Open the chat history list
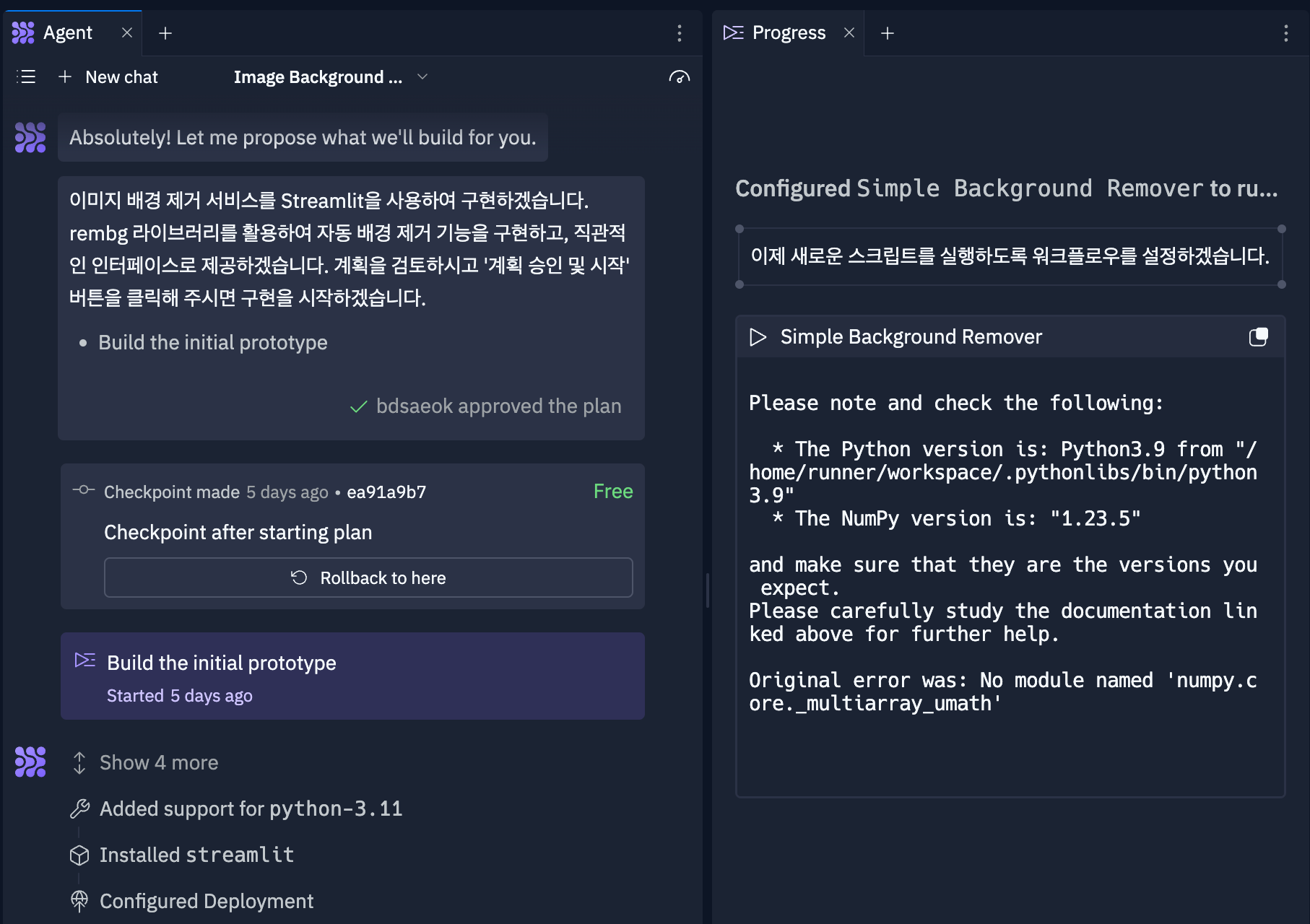 pos(26,77)
